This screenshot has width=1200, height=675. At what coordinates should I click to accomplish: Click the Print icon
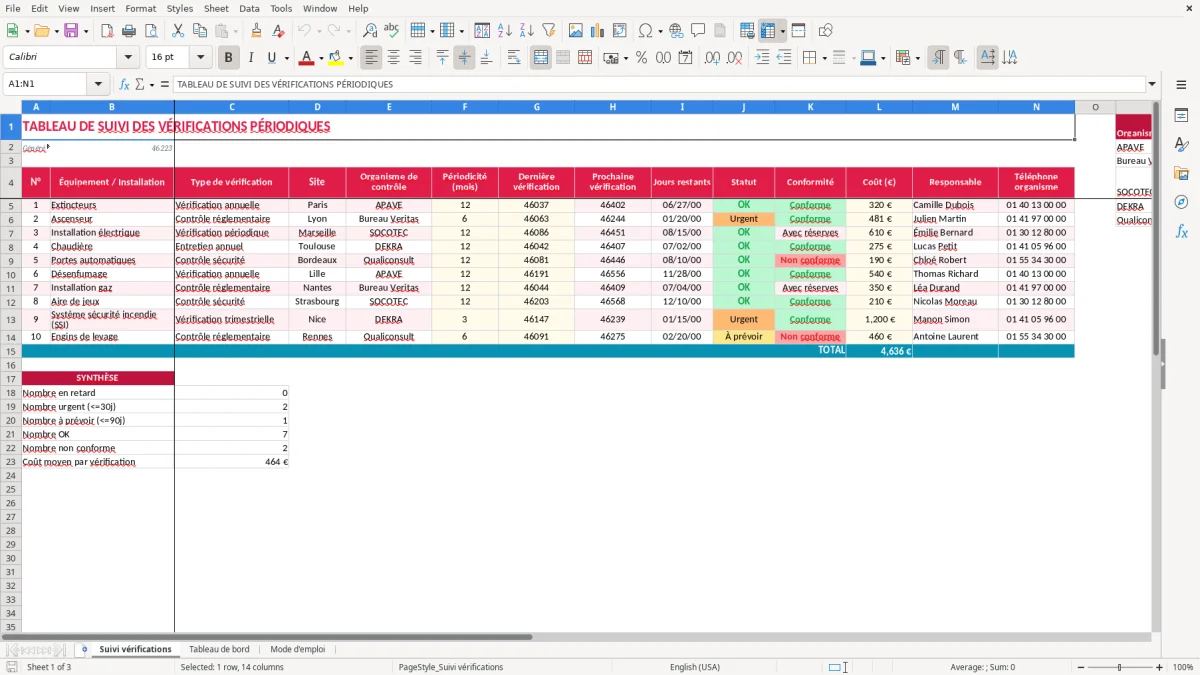click(129, 31)
